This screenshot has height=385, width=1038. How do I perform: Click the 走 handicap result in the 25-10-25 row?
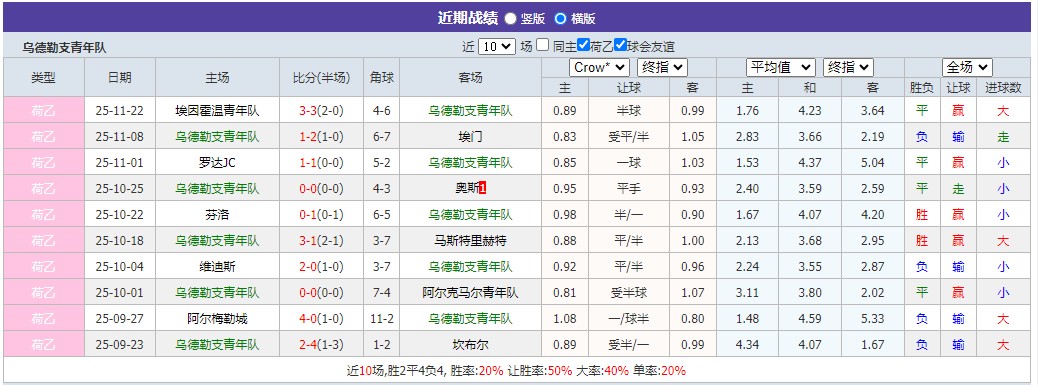click(x=958, y=189)
